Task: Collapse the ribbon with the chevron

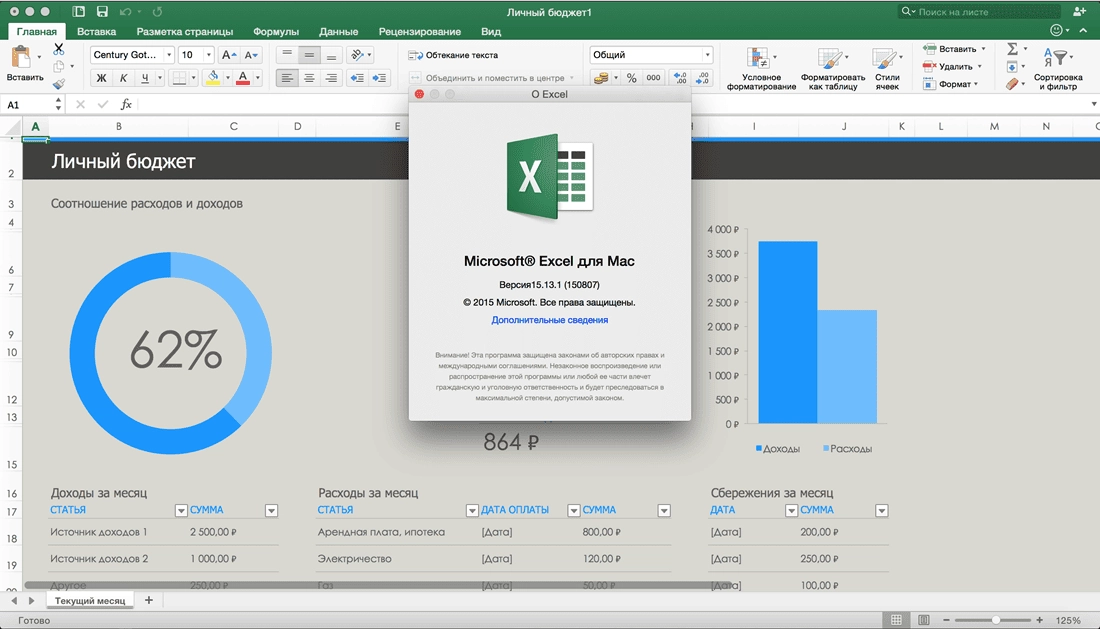Action: pos(1084,30)
